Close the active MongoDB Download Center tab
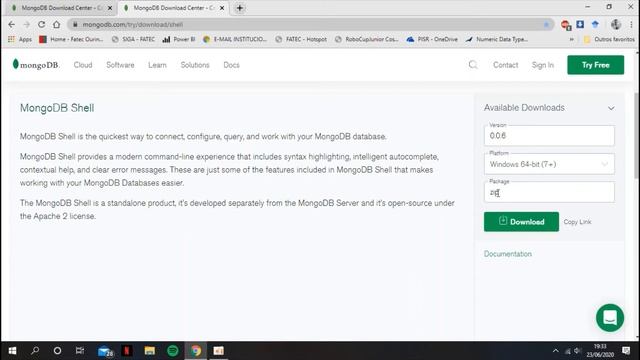640x360 pixels. [x=222, y=8]
